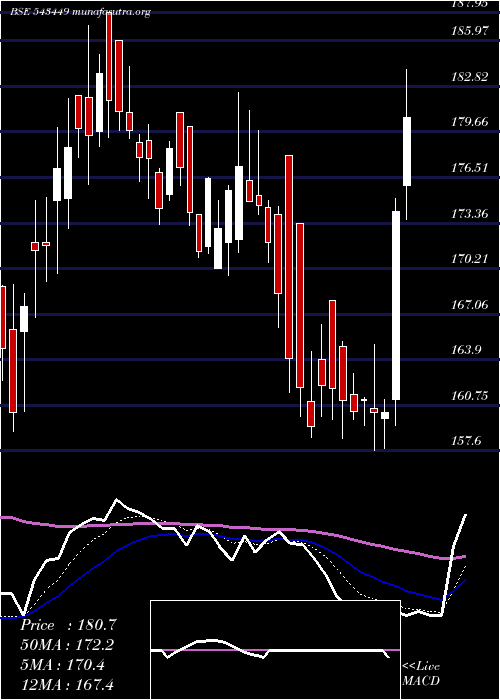Click the <<Live MACD label
This screenshot has height=700, width=500.
(x=421, y=674)
